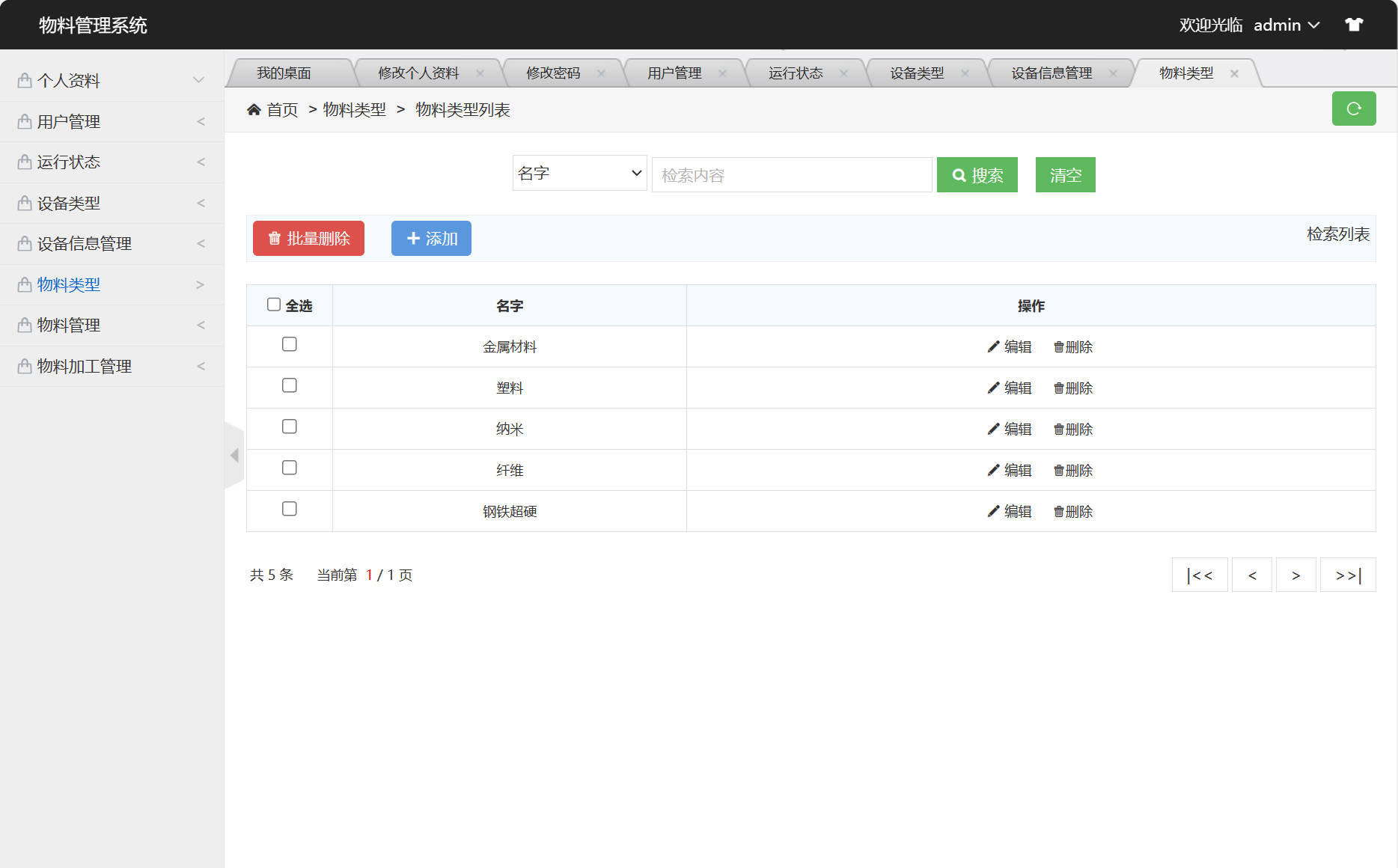Switch to the 设备信息管理 tab

point(1051,73)
